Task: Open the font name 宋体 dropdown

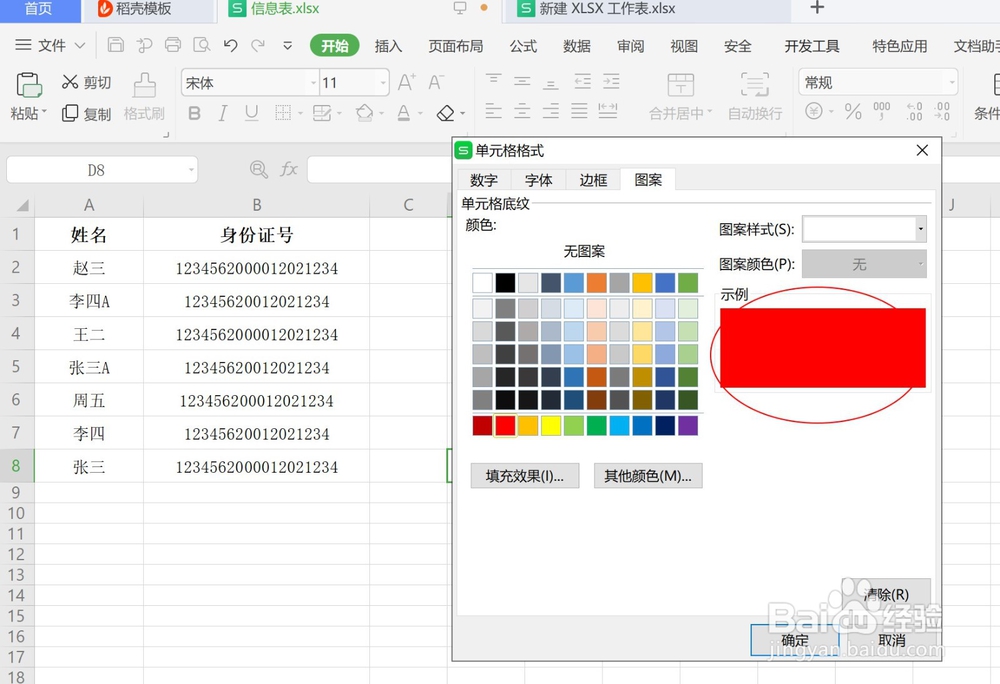Action: coord(313,83)
